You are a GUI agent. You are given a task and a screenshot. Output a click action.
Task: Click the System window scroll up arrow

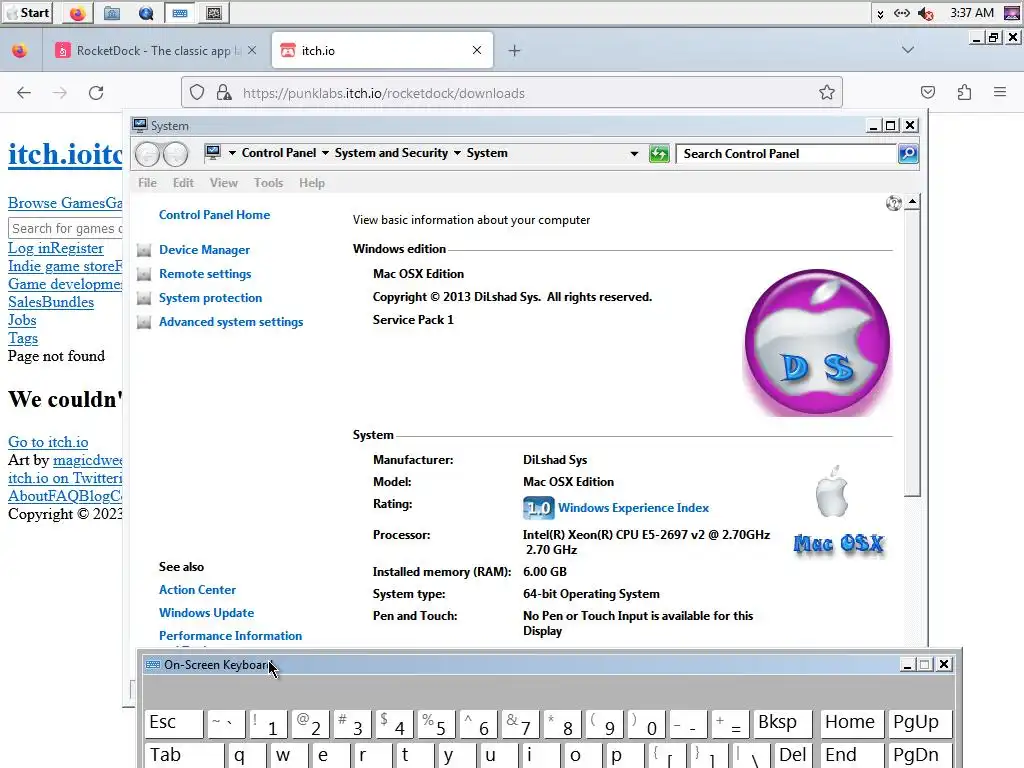tap(912, 202)
